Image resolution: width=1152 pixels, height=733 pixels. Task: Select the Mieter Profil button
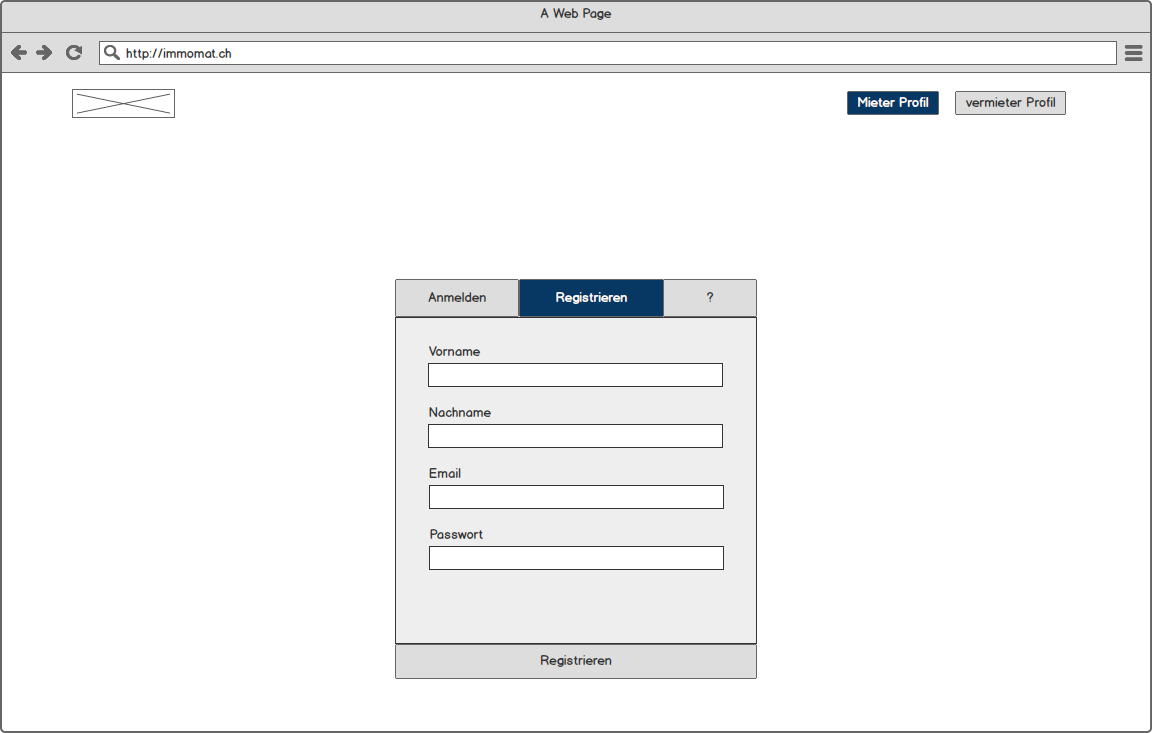pyautogui.click(x=892, y=103)
